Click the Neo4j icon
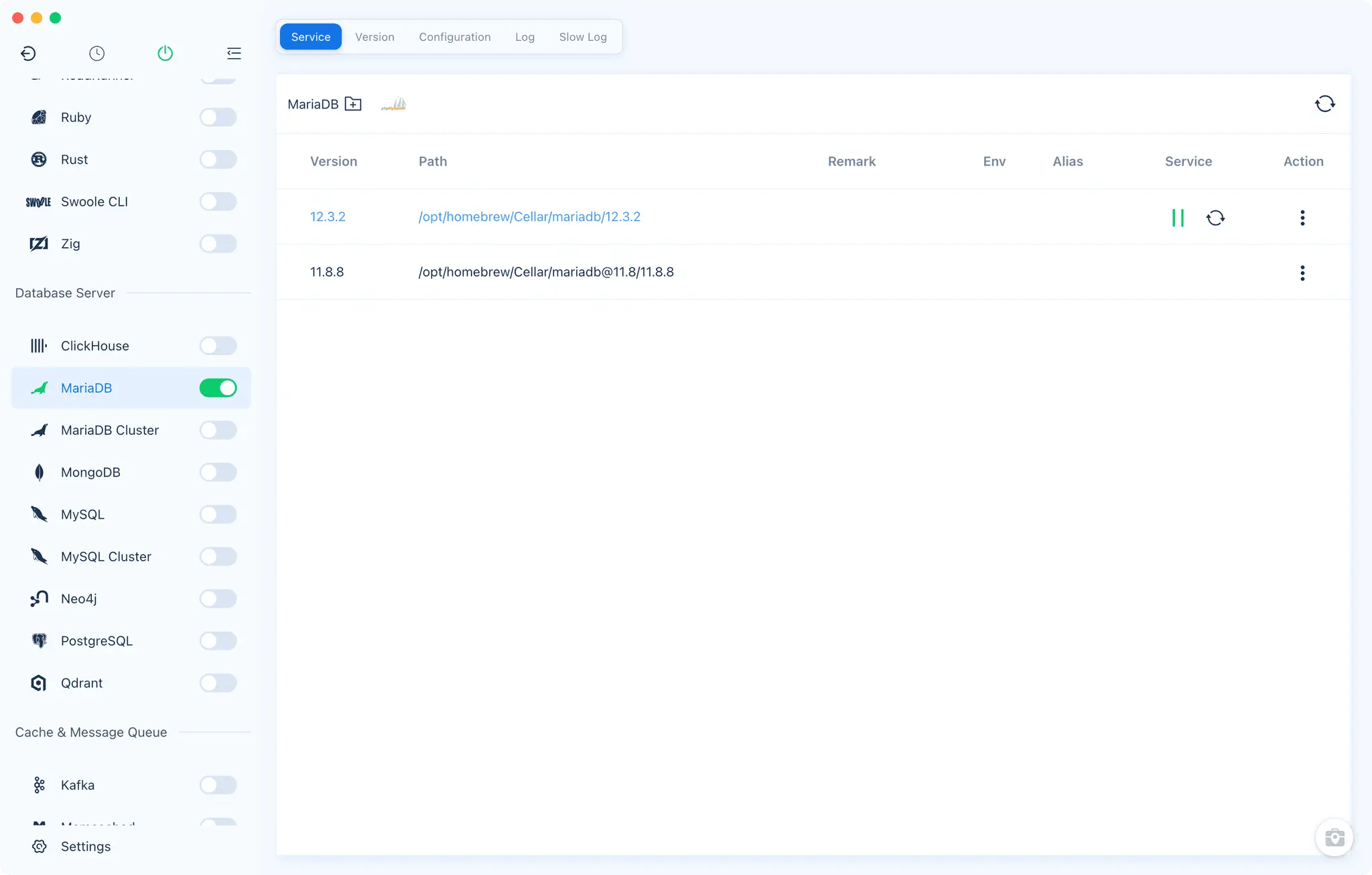This screenshot has height=875, width=1372. click(39, 599)
